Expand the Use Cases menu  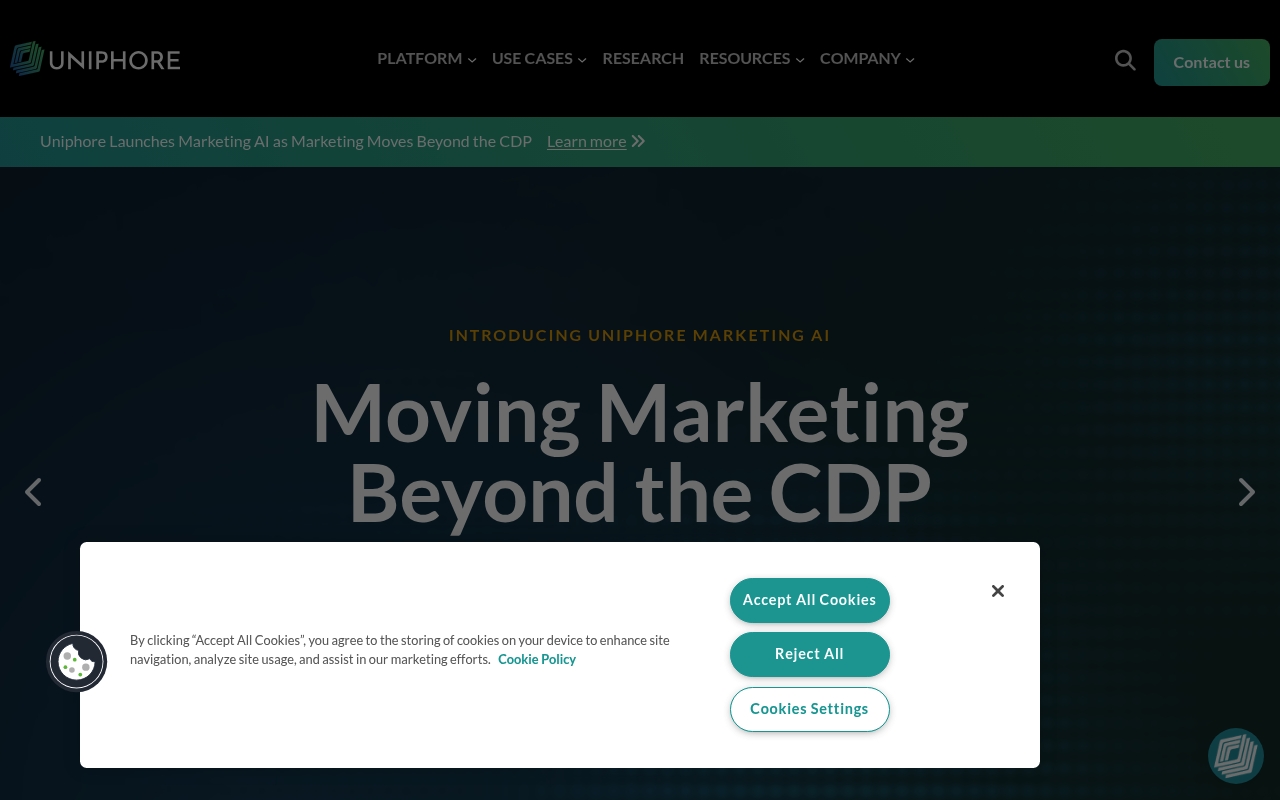(539, 58)
